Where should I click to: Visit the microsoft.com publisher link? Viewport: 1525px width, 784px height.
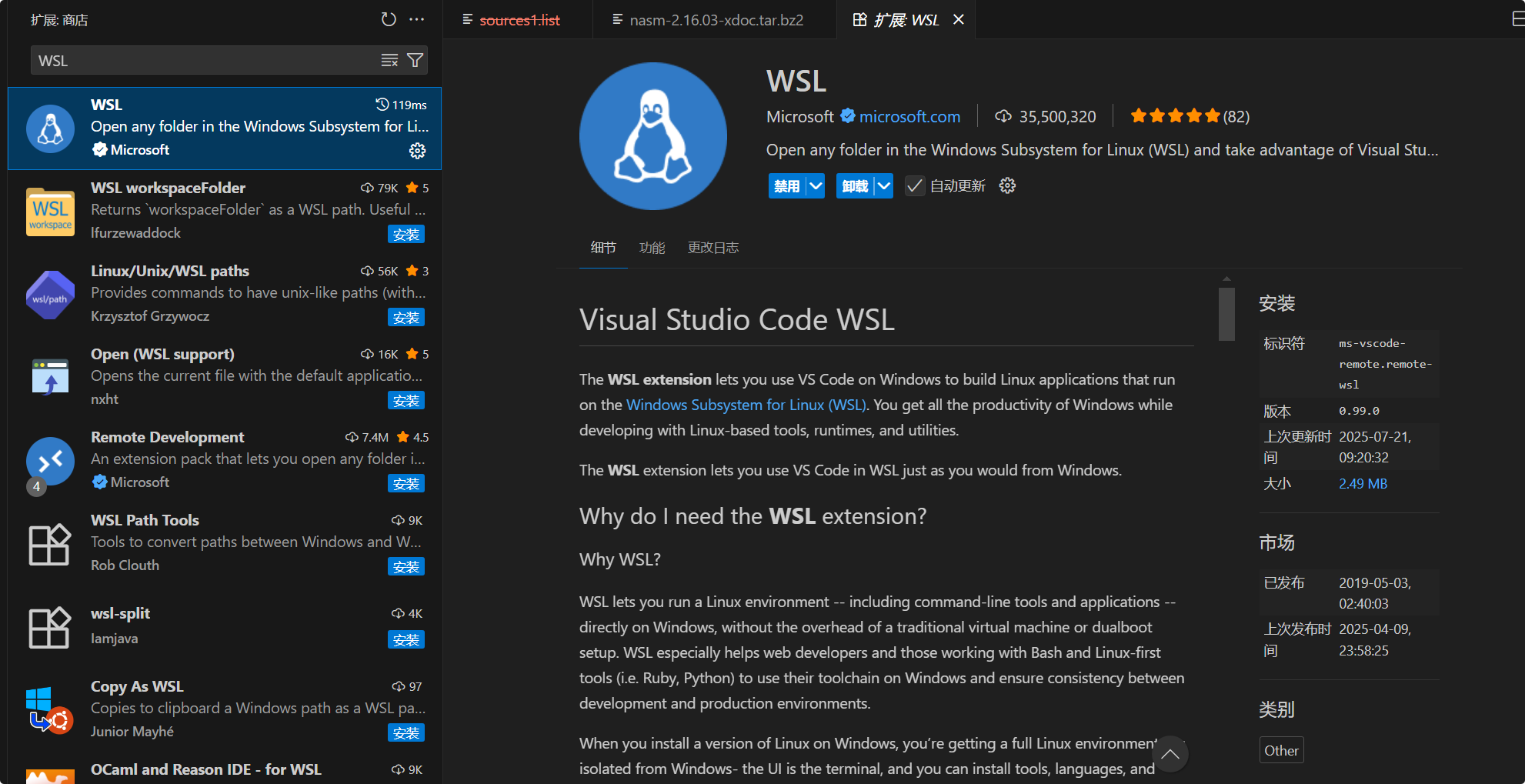910,116
